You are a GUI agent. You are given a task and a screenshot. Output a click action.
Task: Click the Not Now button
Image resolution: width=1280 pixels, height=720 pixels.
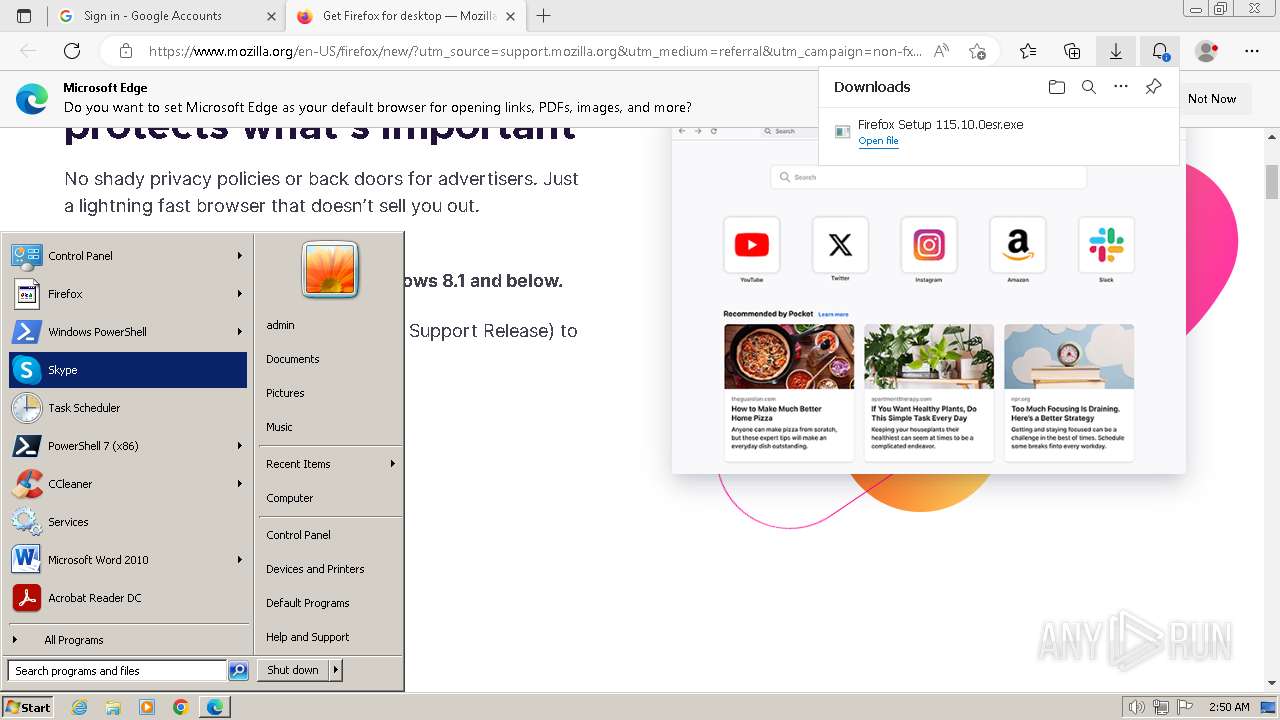click(x=1212, y=99)
